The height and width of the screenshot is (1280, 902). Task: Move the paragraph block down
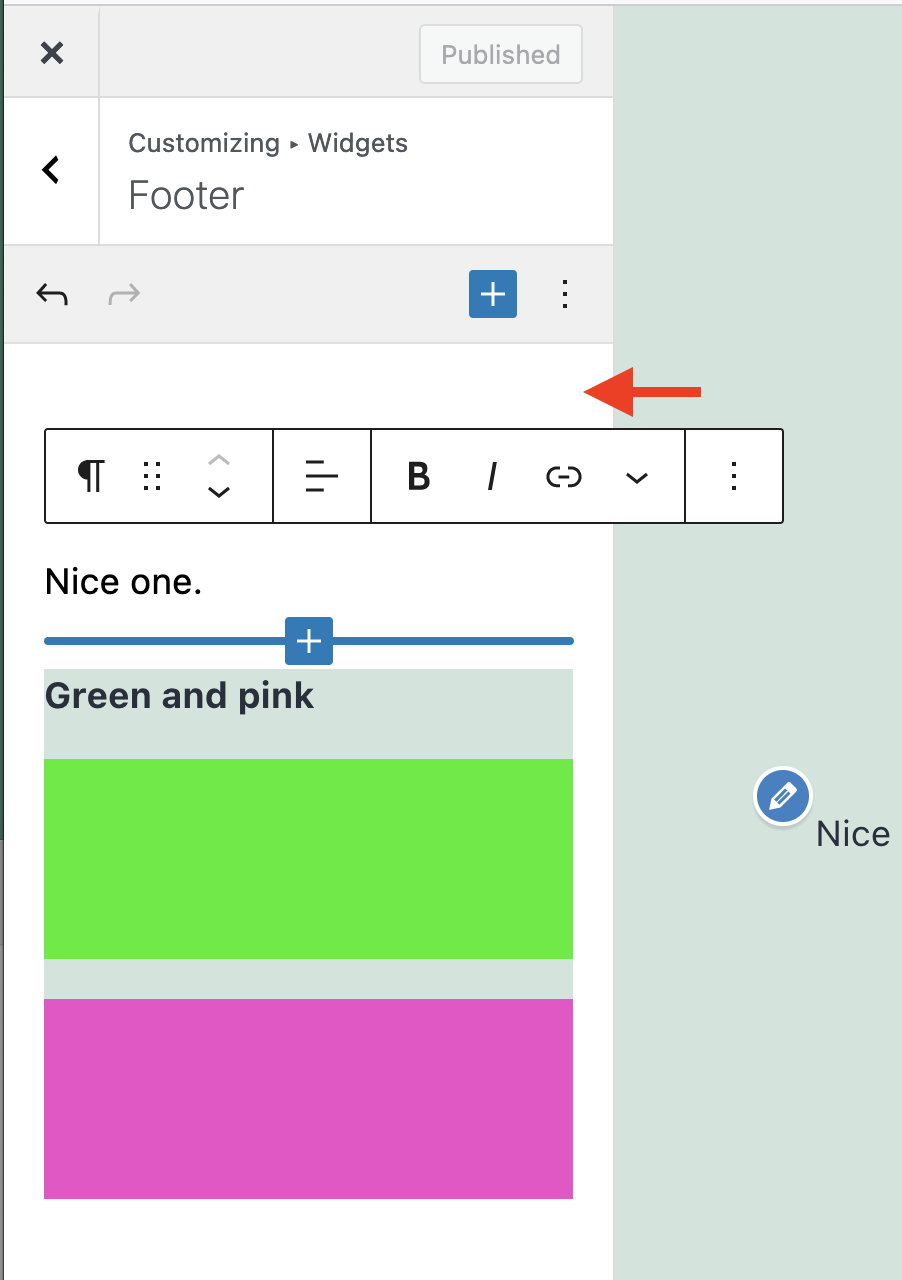[219, 492]
